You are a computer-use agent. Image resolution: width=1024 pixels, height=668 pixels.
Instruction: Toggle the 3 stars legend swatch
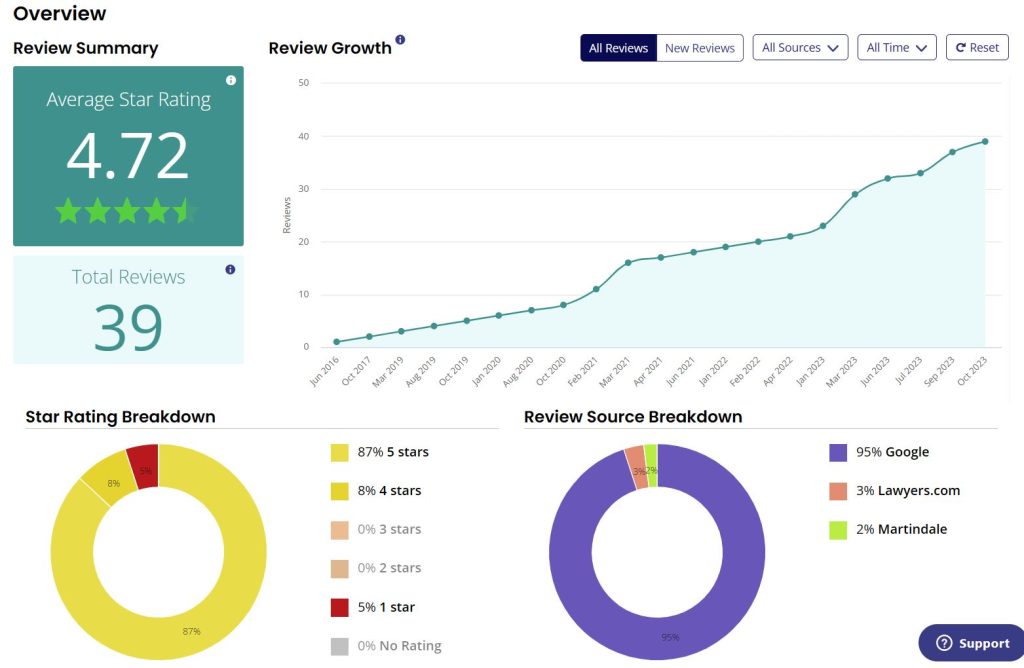point(340,530)
